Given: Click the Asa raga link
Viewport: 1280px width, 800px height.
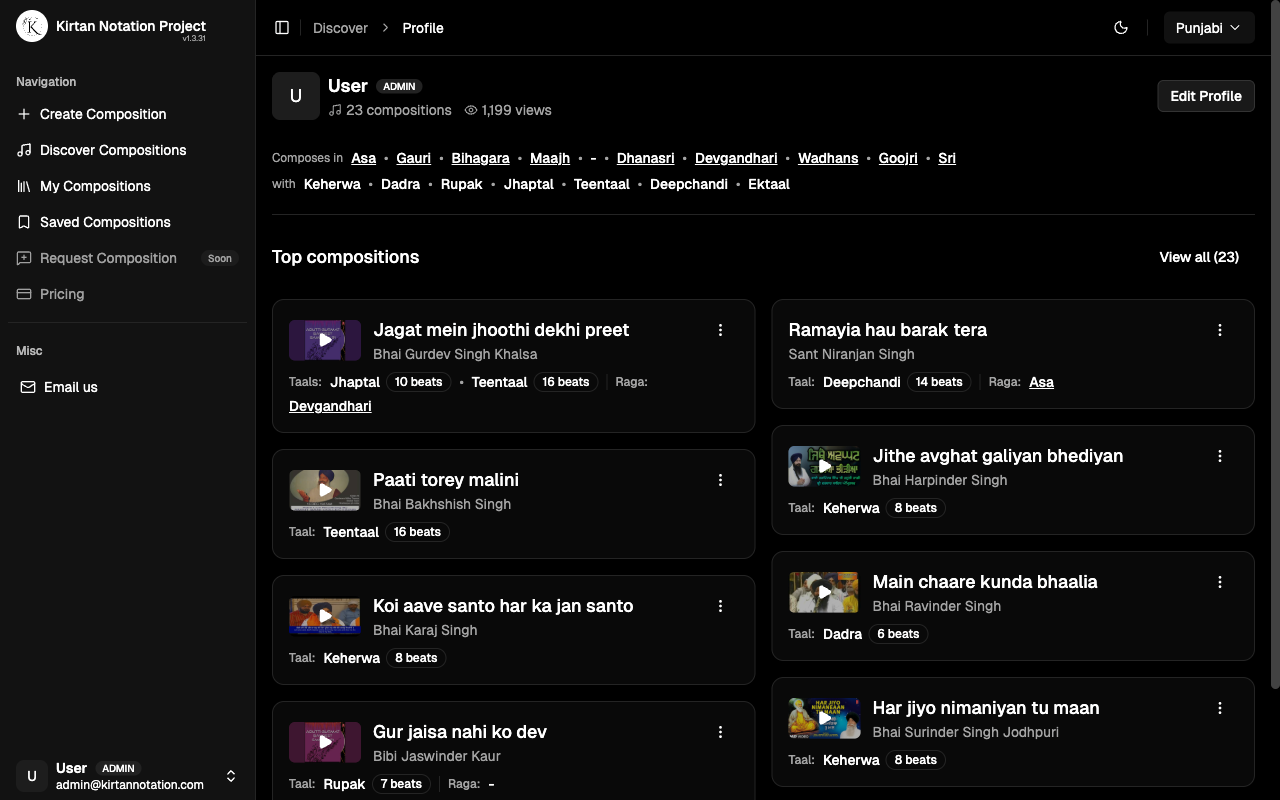Looking at the screenshot, I should pyautogui.click(x=363, y=158).
